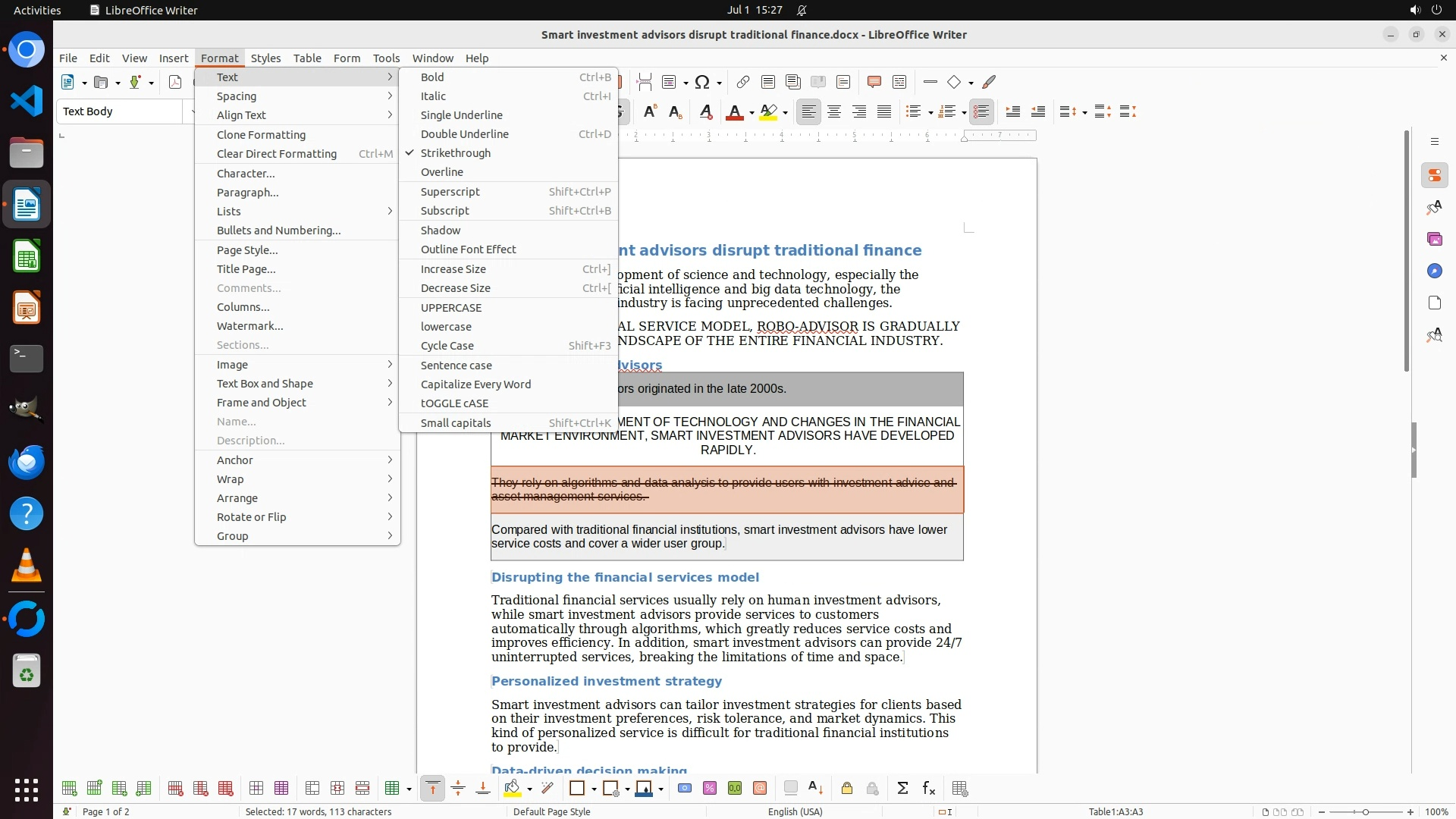Click the Center Horizontally alignment icon
The image size is (1456, 819).
click(x=834, y=112)
